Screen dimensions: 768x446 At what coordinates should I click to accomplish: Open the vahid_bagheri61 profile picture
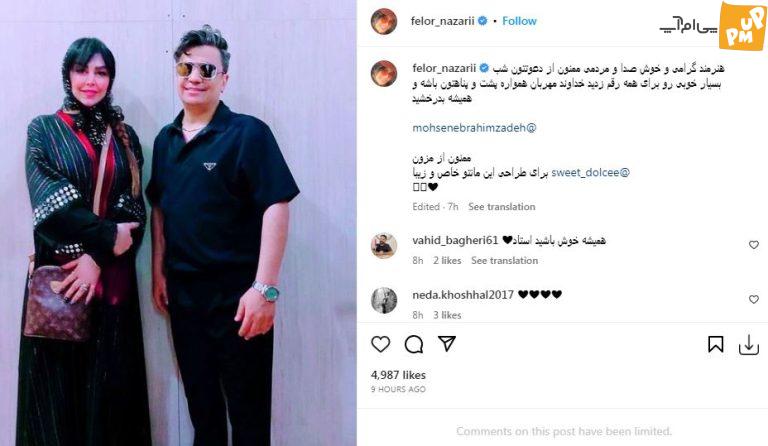tap(384, 246)
